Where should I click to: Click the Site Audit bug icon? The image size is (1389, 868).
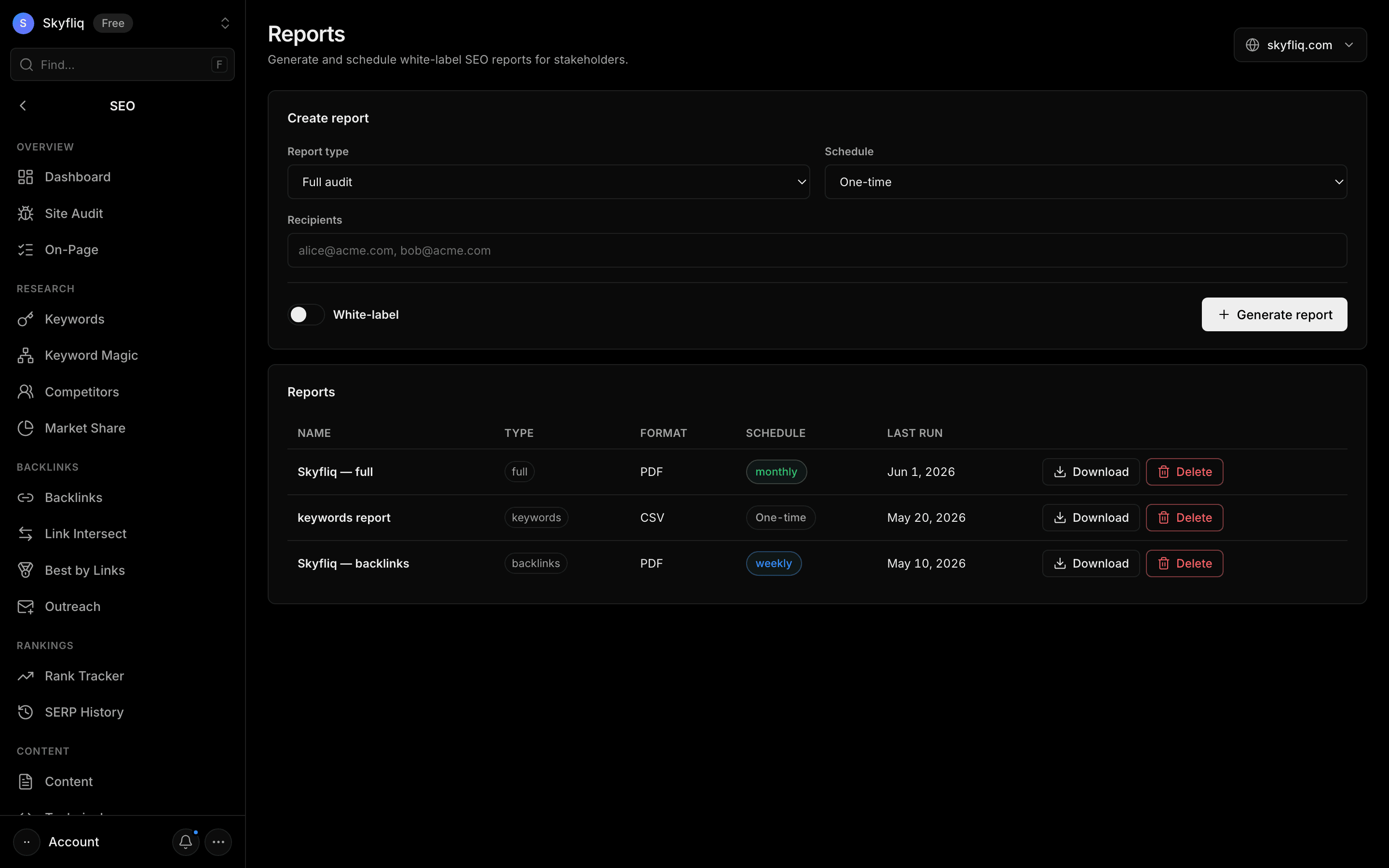click(x=25, y=214)
